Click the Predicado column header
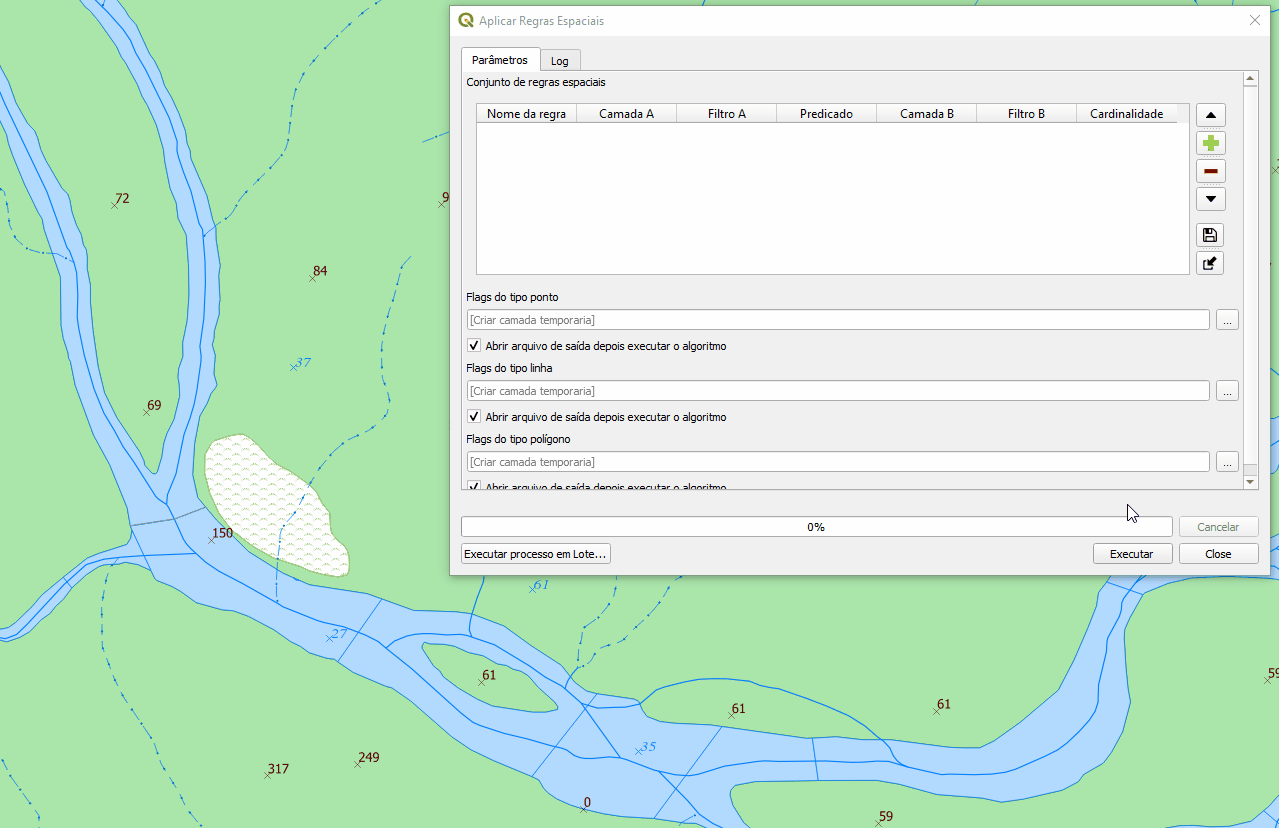The image size is (1279, 828). pos(826,114)
